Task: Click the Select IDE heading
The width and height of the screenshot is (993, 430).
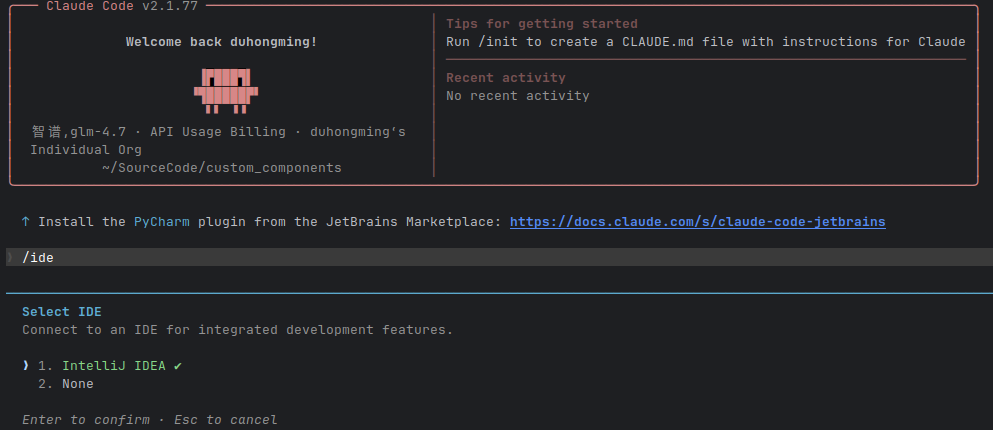Action: coord(62,312)
